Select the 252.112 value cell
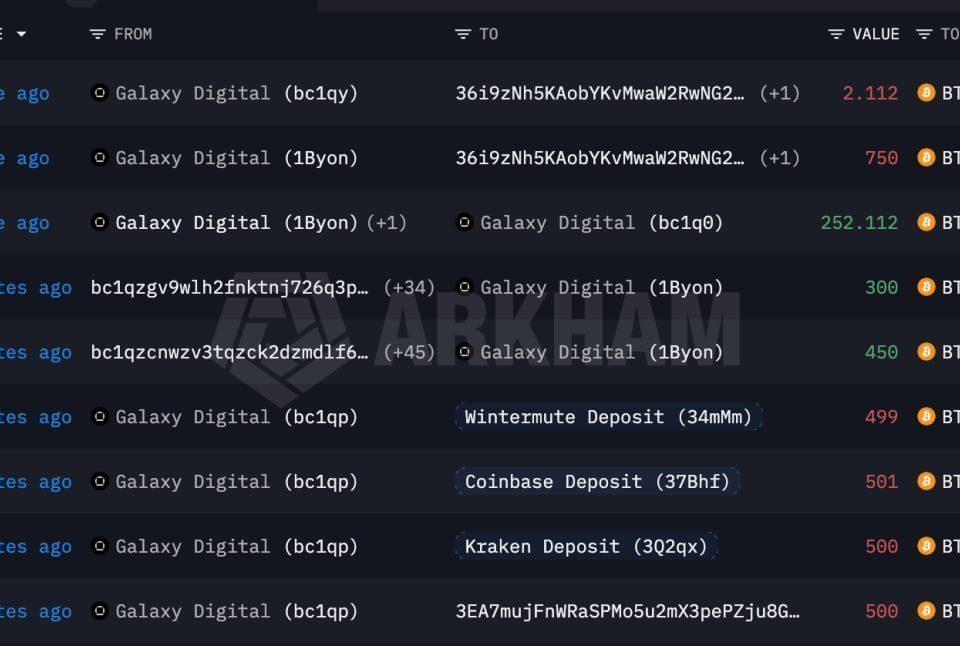 pyautogui.click(x=859, y=222)
